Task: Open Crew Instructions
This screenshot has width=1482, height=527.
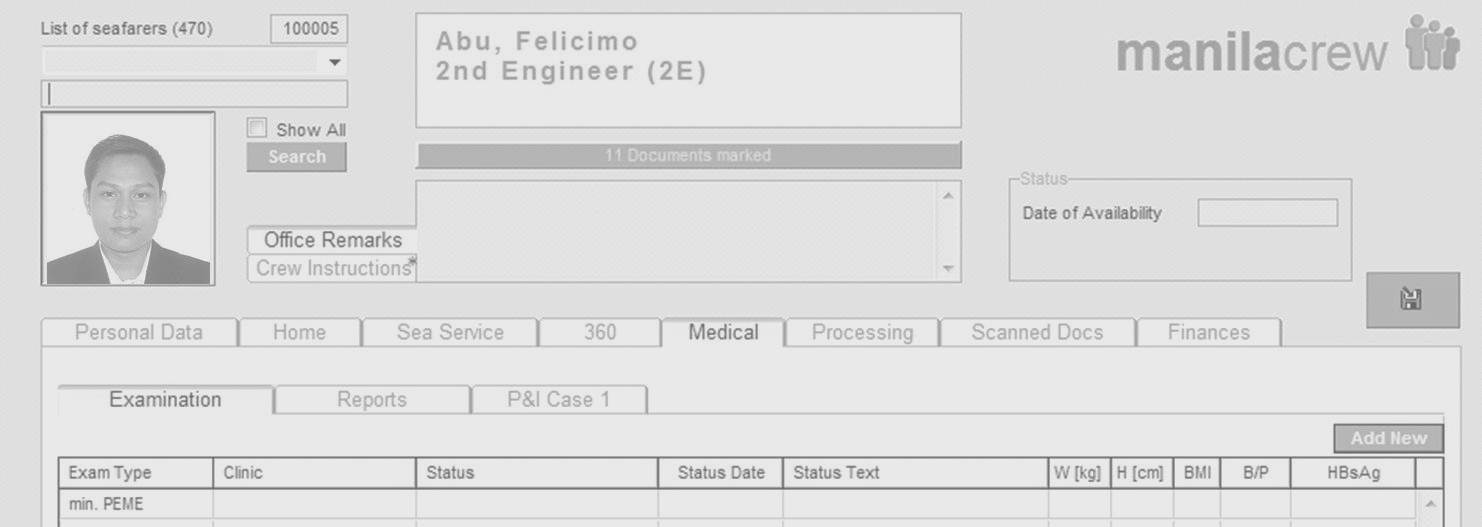Action: [332, 268]
